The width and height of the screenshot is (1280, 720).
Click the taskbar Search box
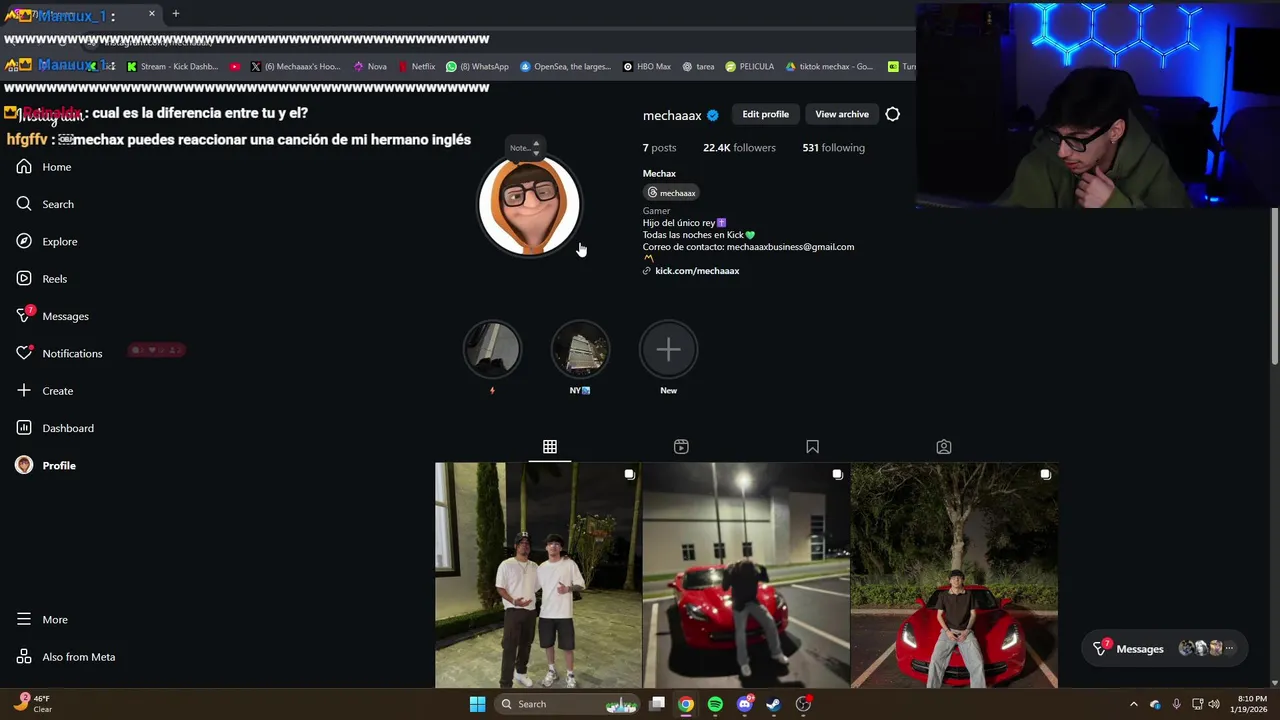click(x=568, y=704)
